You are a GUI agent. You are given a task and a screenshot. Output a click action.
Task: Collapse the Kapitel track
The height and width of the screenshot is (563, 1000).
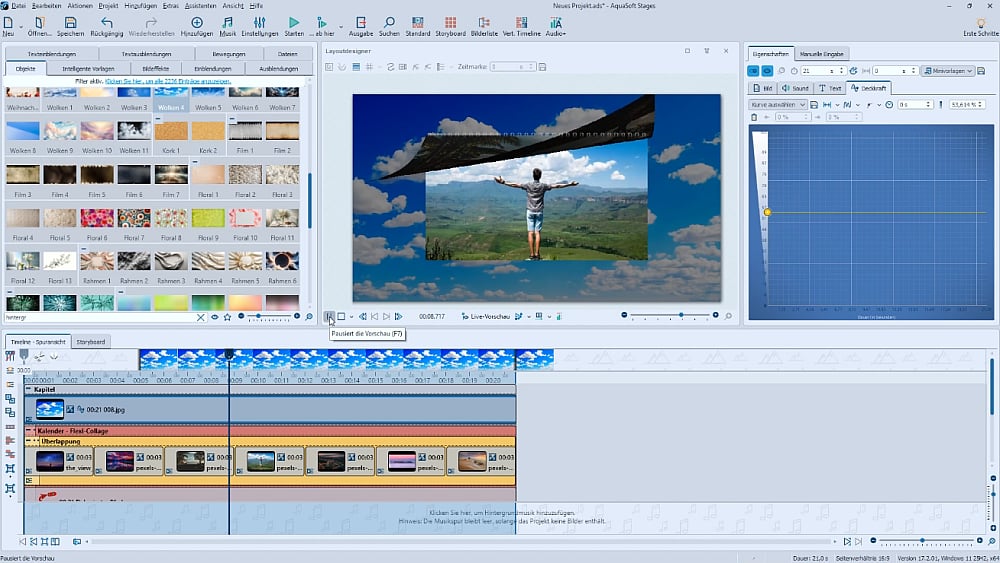click(x=29, y=390)
